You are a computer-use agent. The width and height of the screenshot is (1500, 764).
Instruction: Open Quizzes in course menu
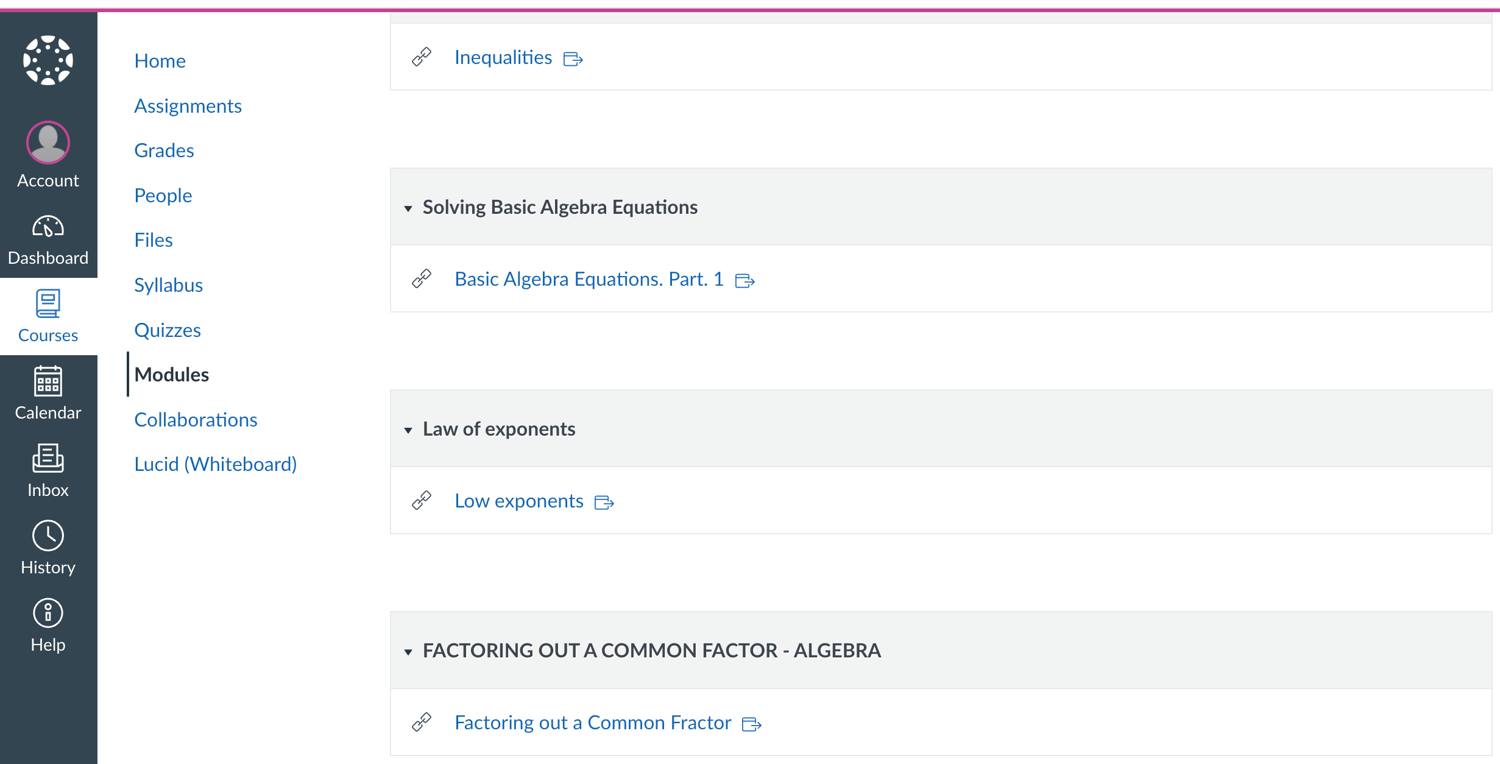pyautogui.click(x=167, y=330)
